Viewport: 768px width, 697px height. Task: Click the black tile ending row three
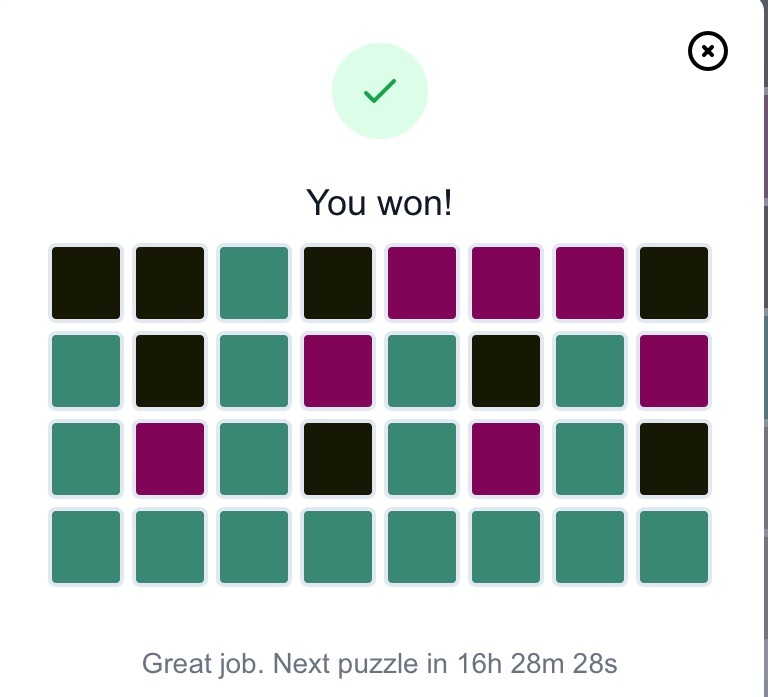(x=673, y=459)
